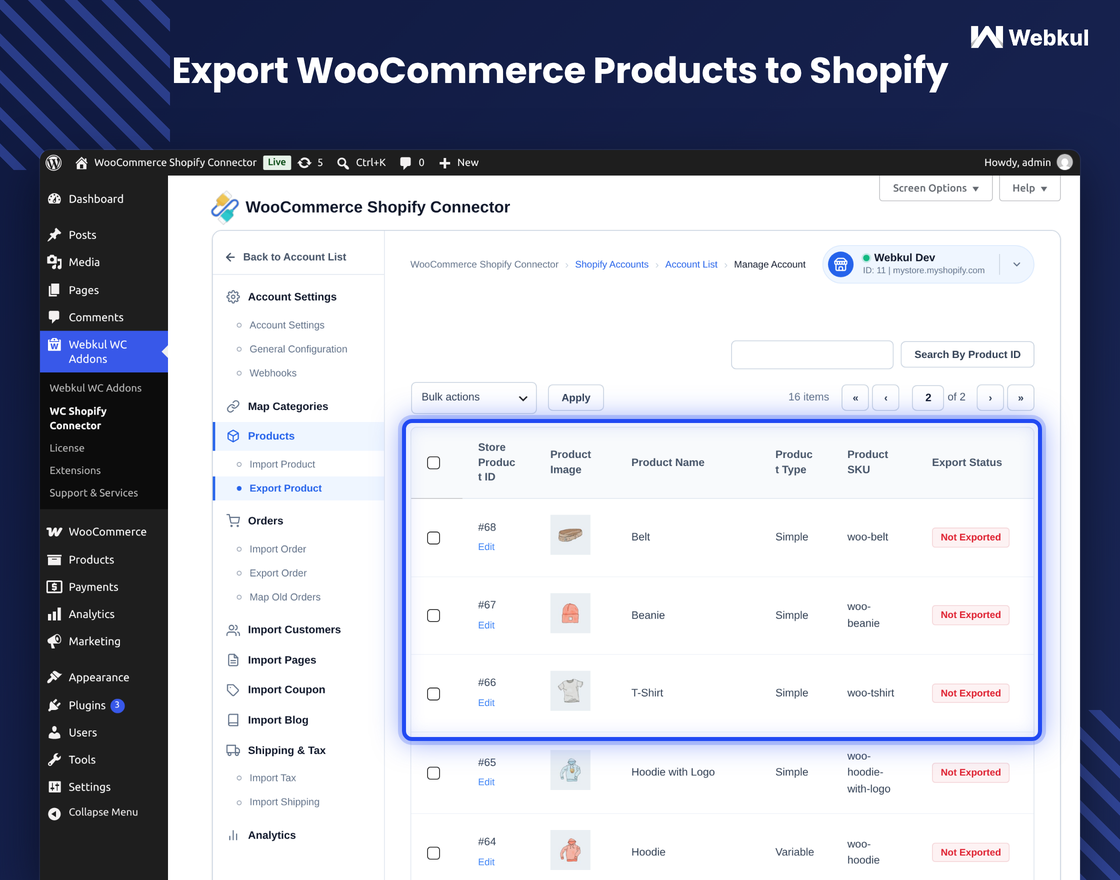1120x880 pixels.
Task: Click the Apply button
Action: pyautogui.click(x=576, y=398)
